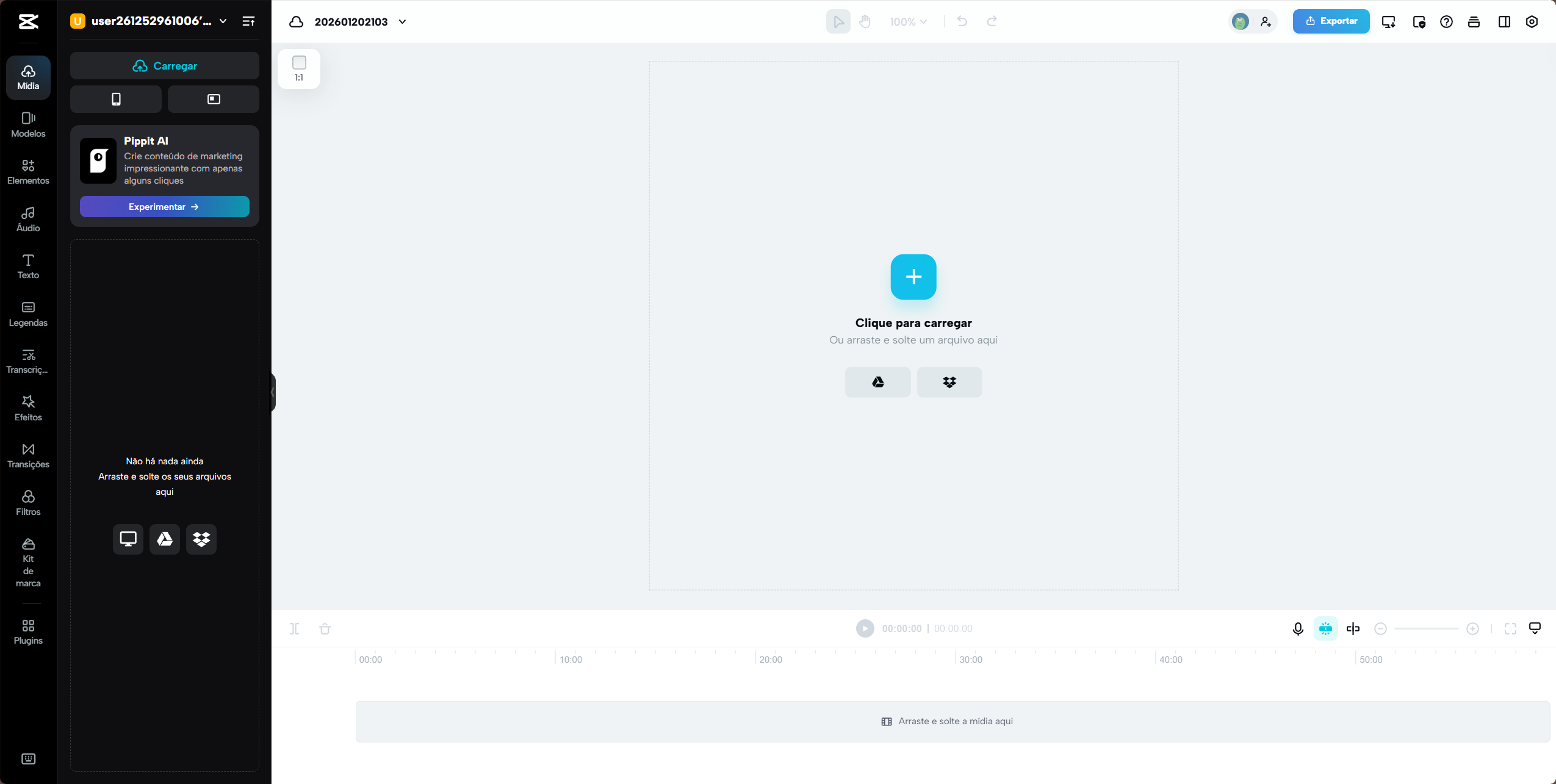Click the cloud save status icon
Screen dimensions: 1556x784
(296, 22)
